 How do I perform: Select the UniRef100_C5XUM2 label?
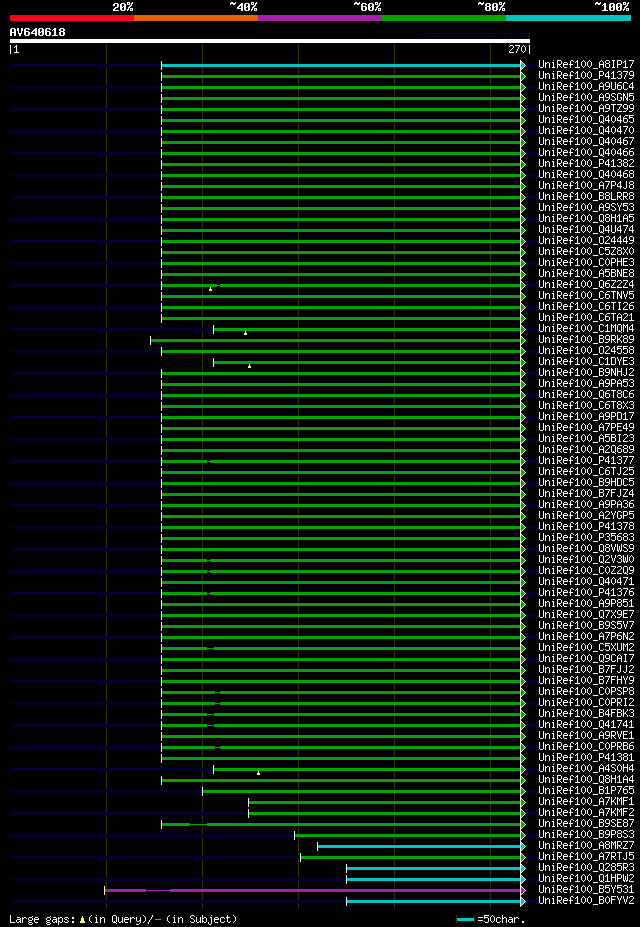pyautogui.click(x=586, y=649)
